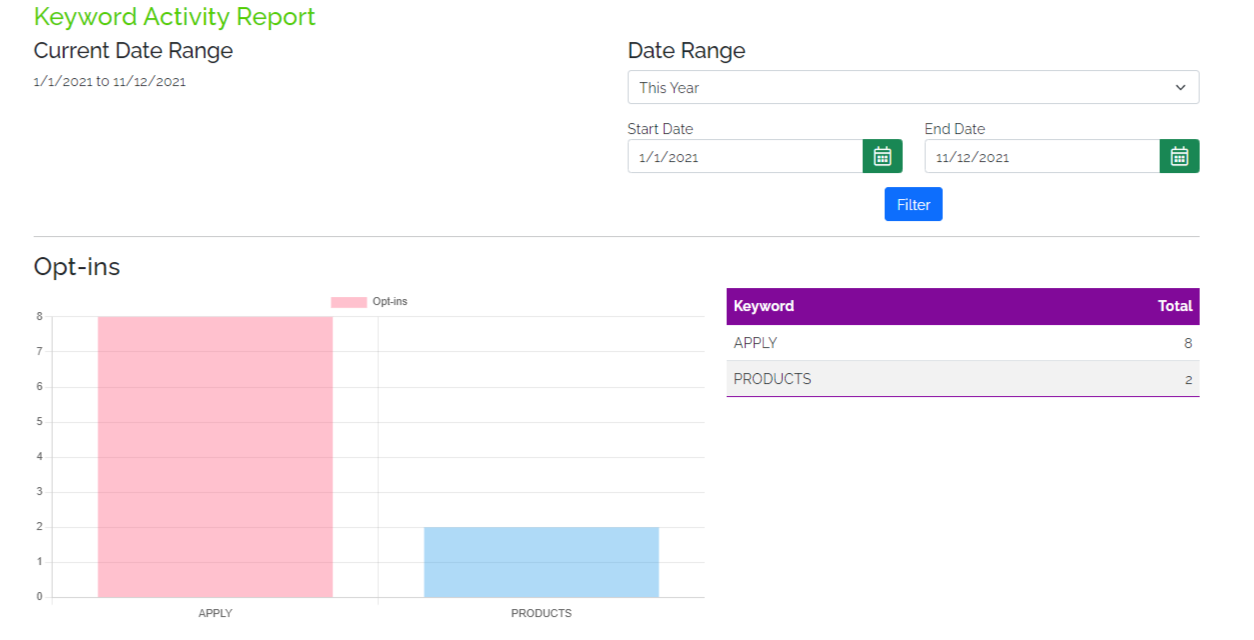Image resolution: width=1254 pixels, height=640 pixels.
Task: Open the End Date calendar picker icon
Action: pyautogui.click(x=1179, y=156)
